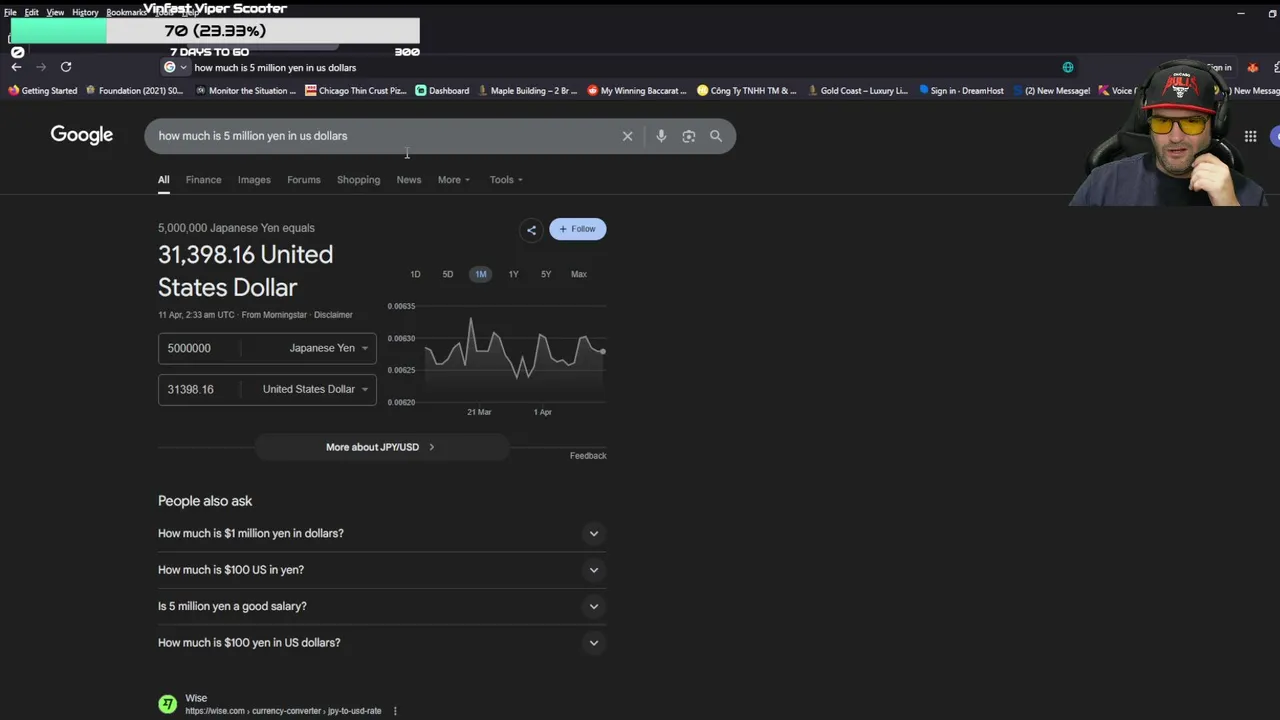Open the Disclaimer link
Viewport: 1280px width, 720px height.
333,315
